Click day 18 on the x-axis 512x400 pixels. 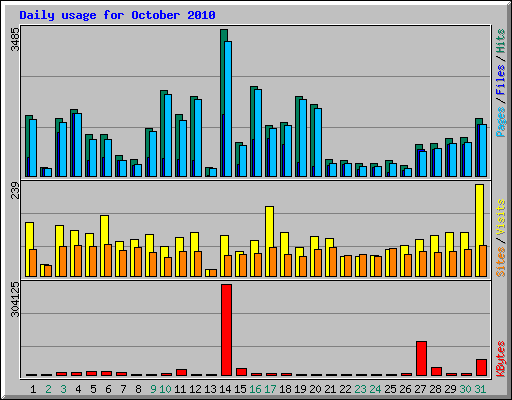coord(285,389)
